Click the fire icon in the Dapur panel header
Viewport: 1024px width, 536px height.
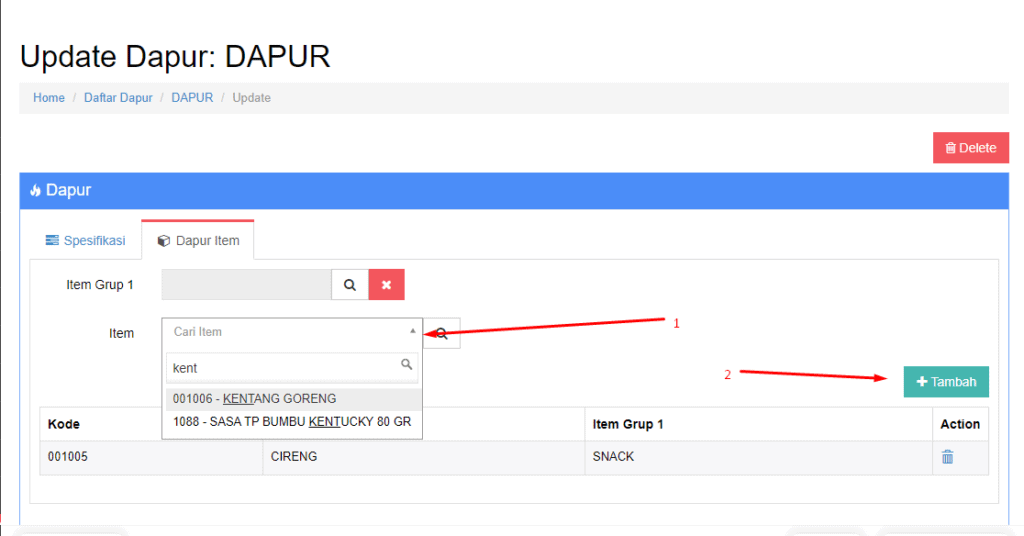(35, 190)
